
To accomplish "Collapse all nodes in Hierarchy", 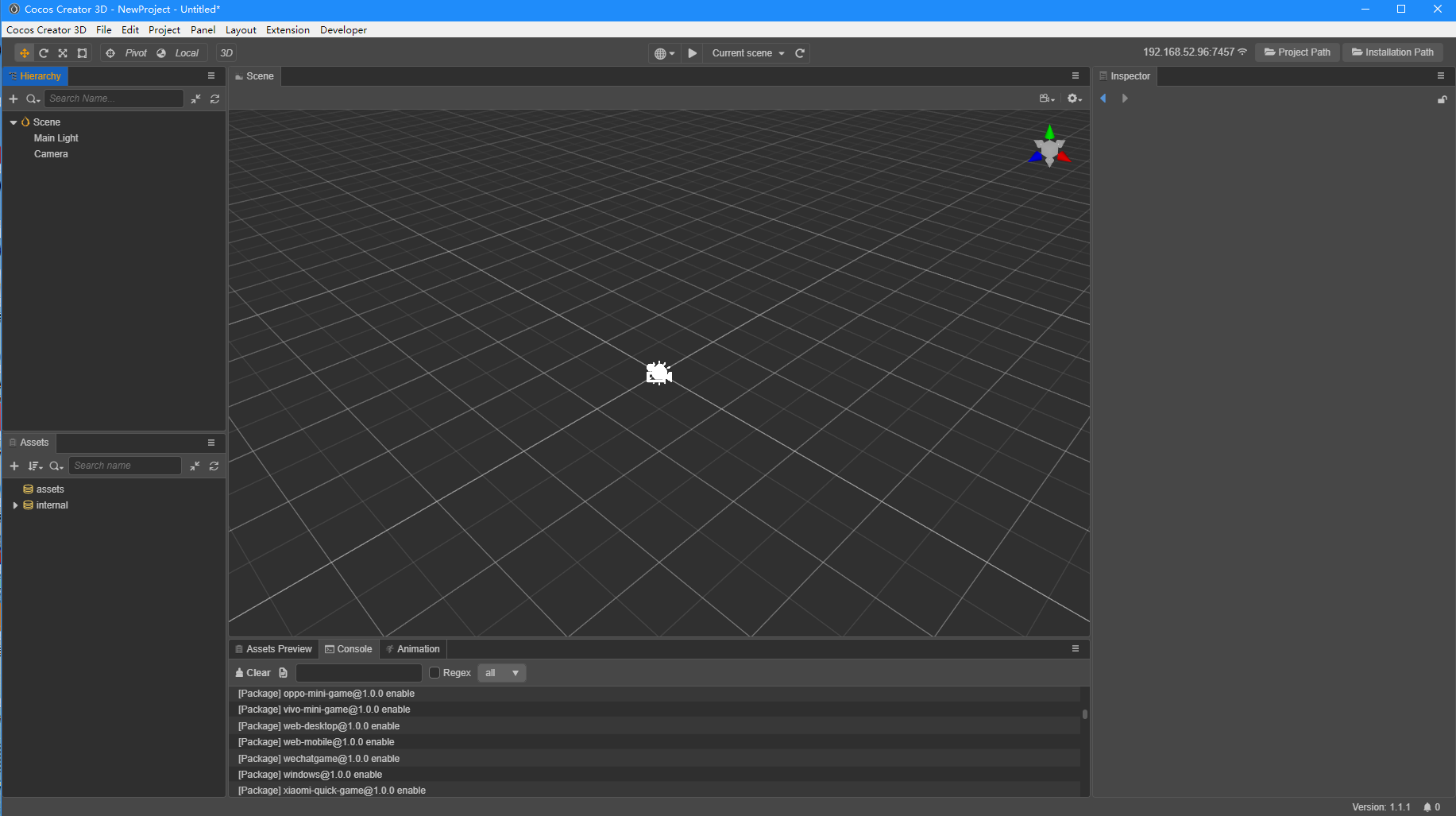I will pos(195,99).
